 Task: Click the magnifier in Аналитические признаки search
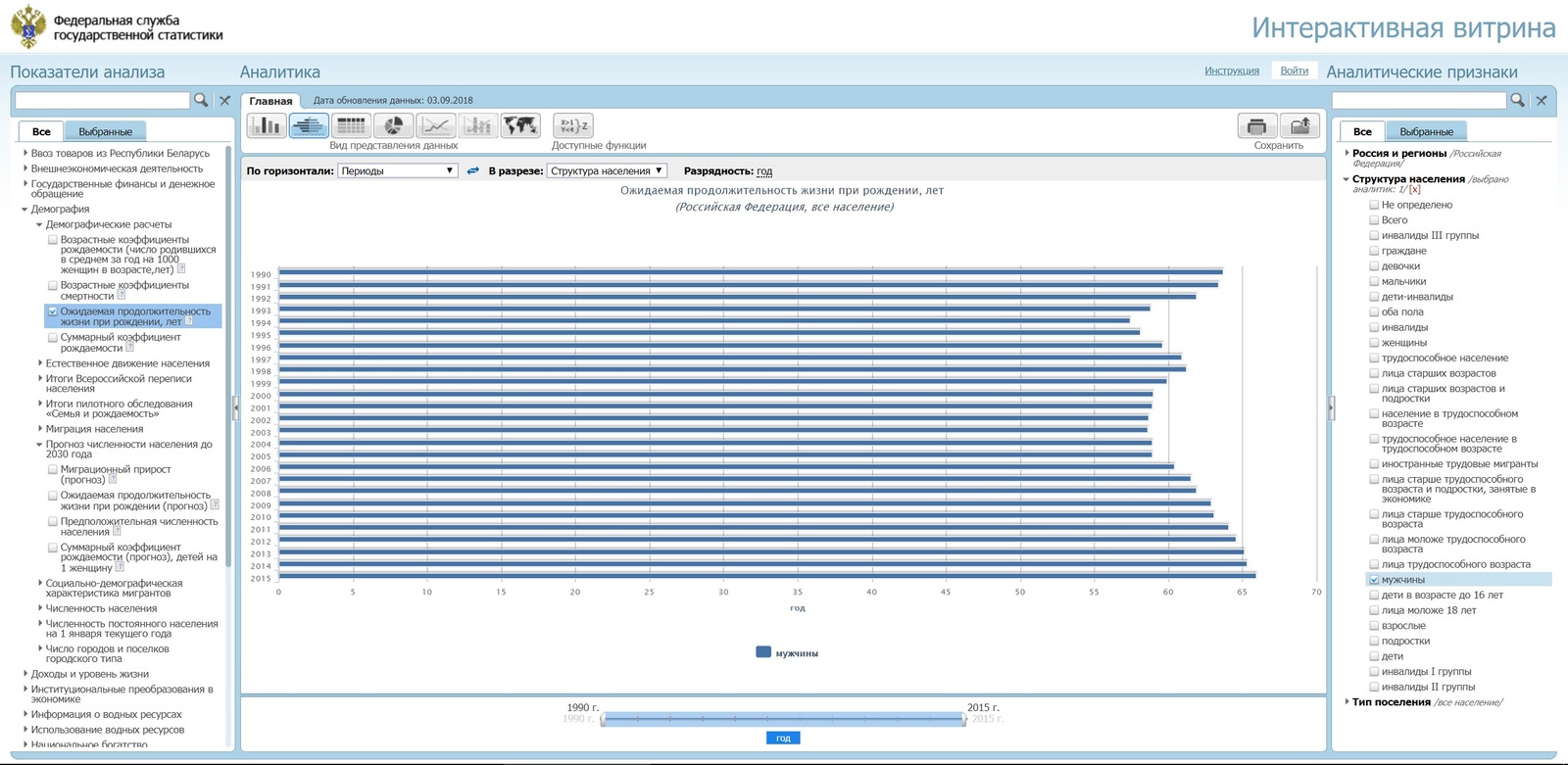[1517, 100]
